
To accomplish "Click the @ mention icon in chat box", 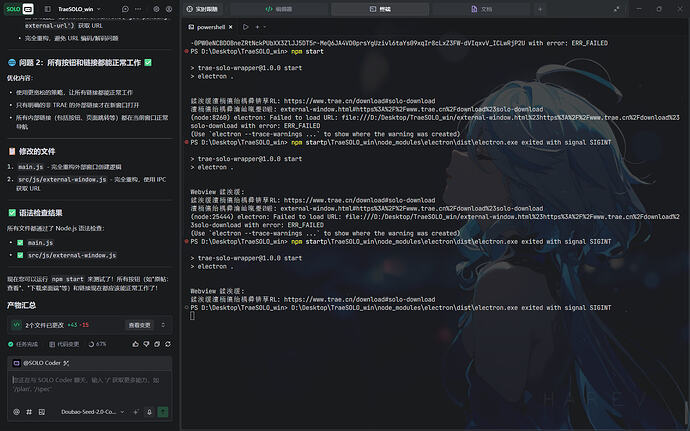I will [17, 412].
